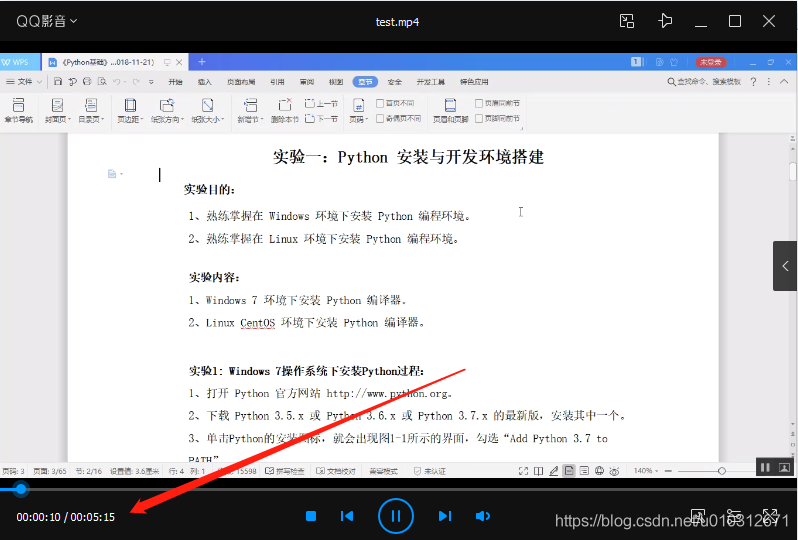The height and width of the screenshot is (540, 798).
Task: Open the 开发工具 ribbon tab
Action: [431, 82]
